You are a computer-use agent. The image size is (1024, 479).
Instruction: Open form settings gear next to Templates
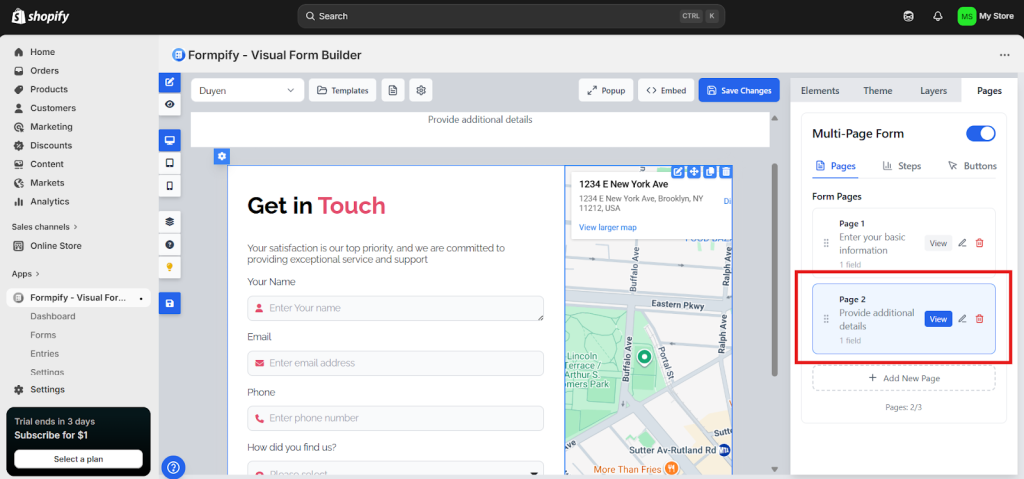422,90
